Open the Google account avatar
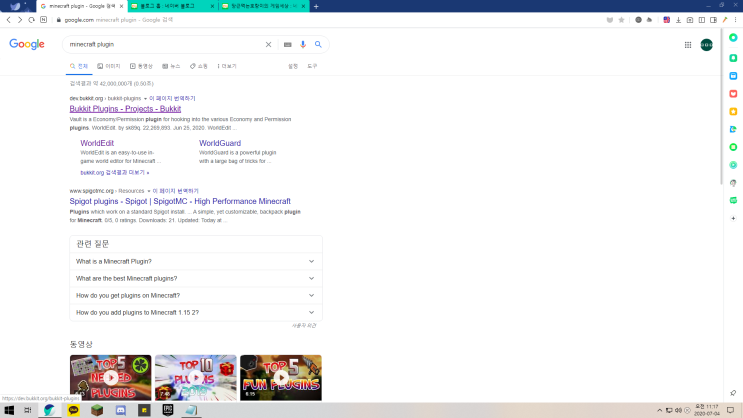Image resolution: width=743 pixels, height=418 pixels. click(x=707, y=45)
